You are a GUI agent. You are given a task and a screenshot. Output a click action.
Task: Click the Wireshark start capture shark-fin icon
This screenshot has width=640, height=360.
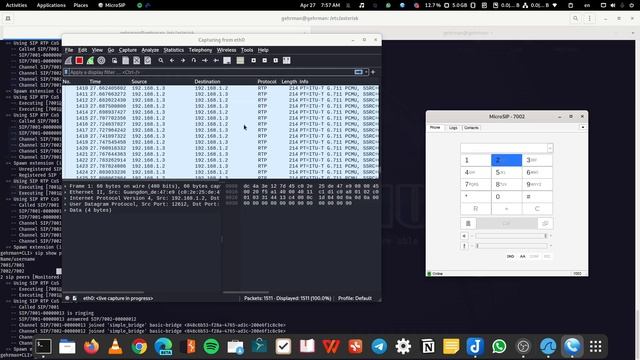(68, 60)
